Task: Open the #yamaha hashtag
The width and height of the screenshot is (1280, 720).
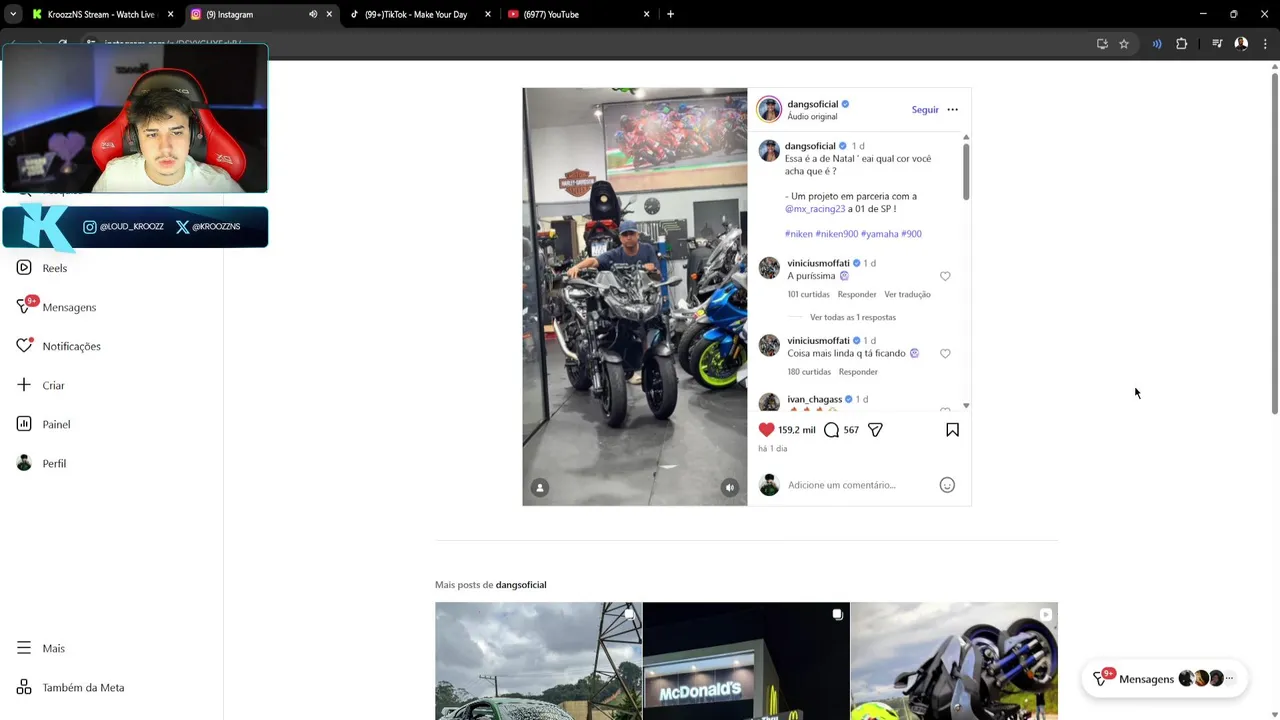Action: 879,234
